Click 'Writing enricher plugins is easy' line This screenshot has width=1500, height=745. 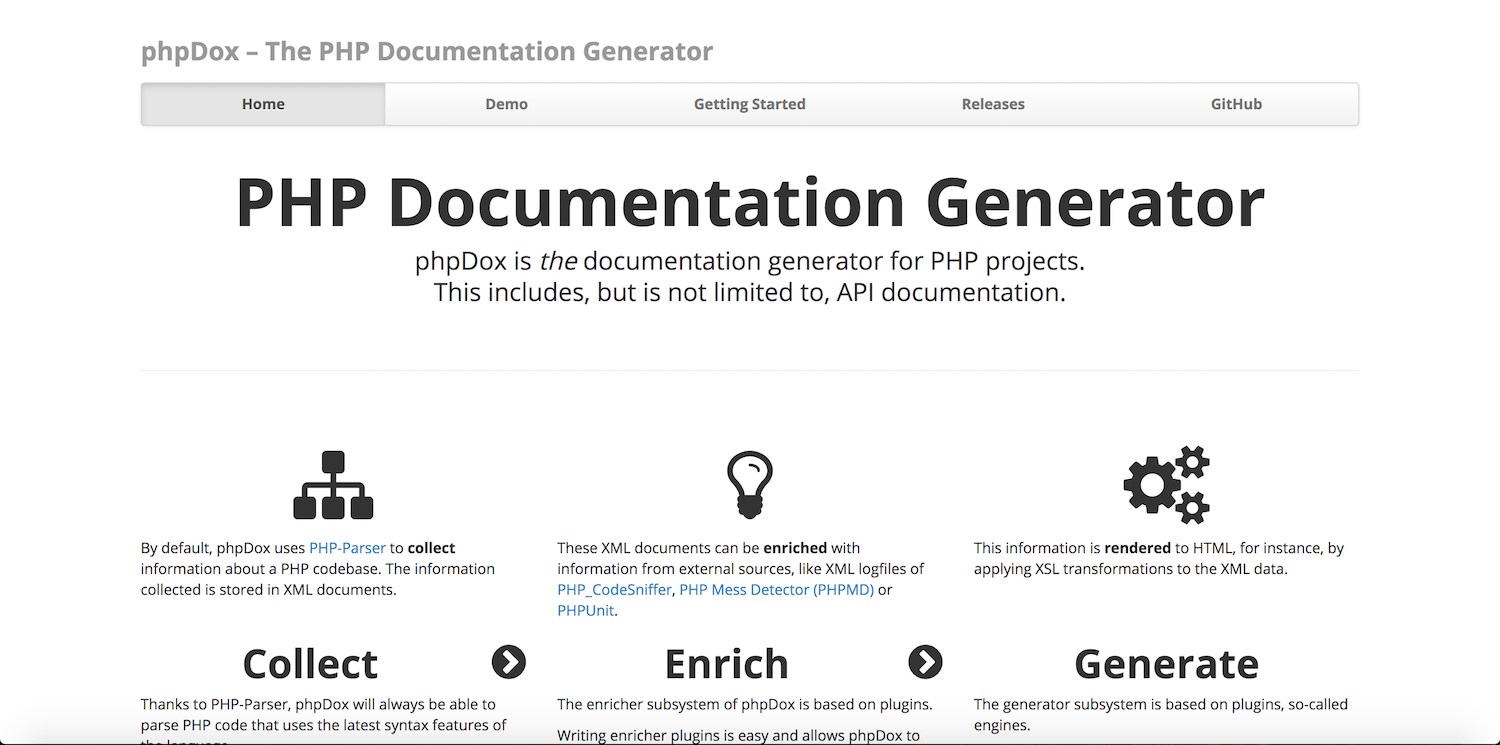point(739,736)
